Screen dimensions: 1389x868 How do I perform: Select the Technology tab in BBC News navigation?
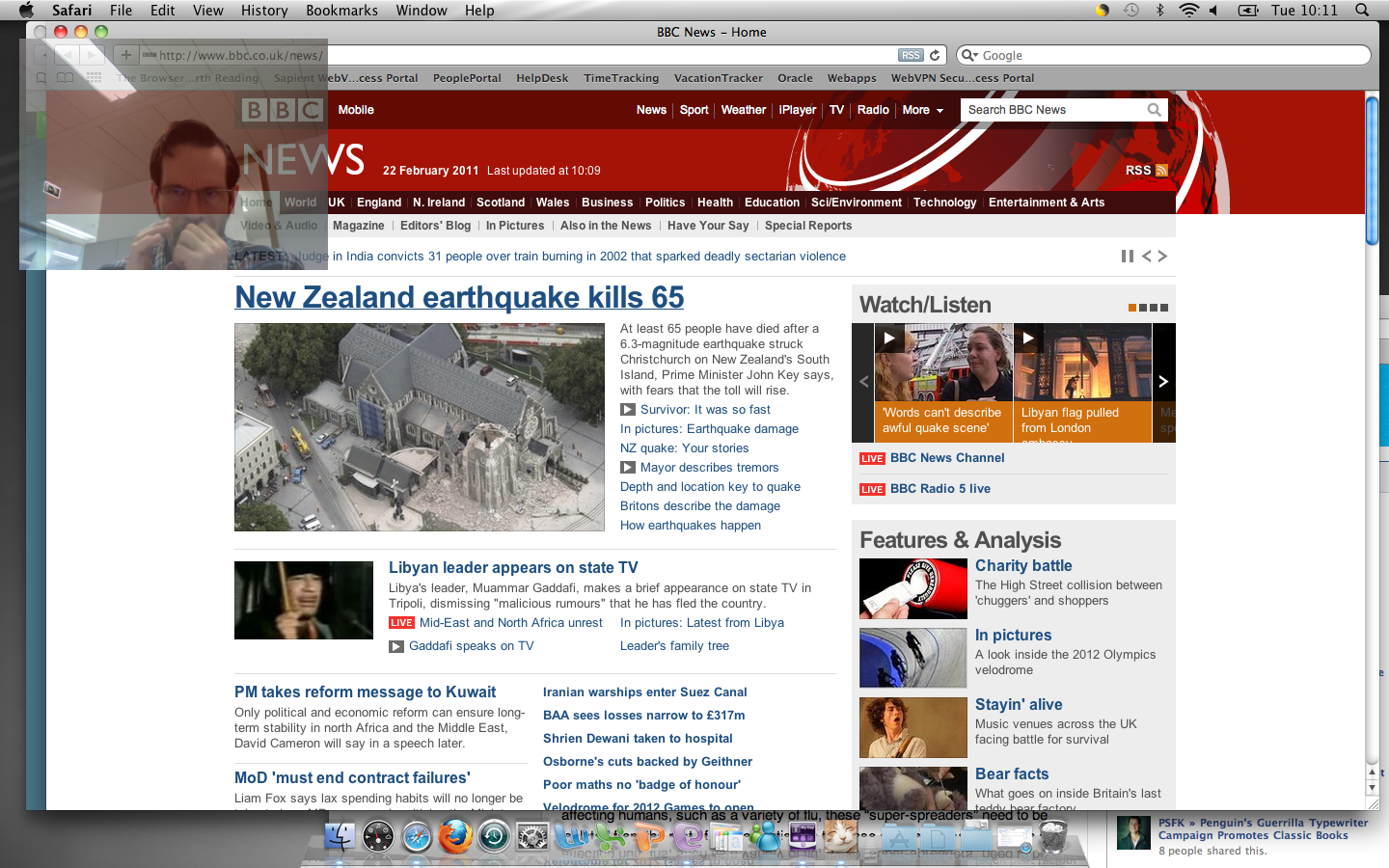(944, 203)
